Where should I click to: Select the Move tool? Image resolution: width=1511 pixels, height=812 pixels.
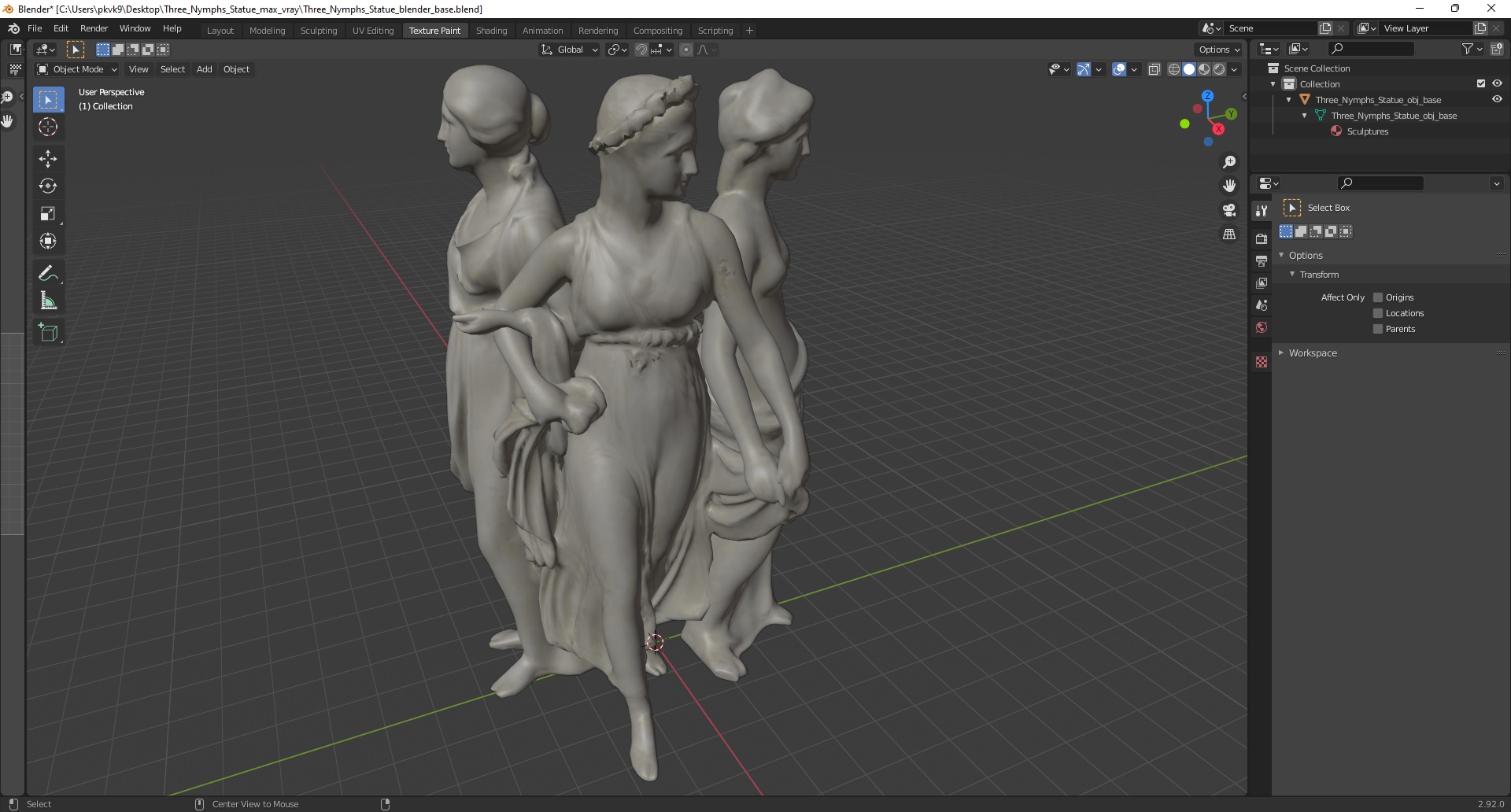48,158
